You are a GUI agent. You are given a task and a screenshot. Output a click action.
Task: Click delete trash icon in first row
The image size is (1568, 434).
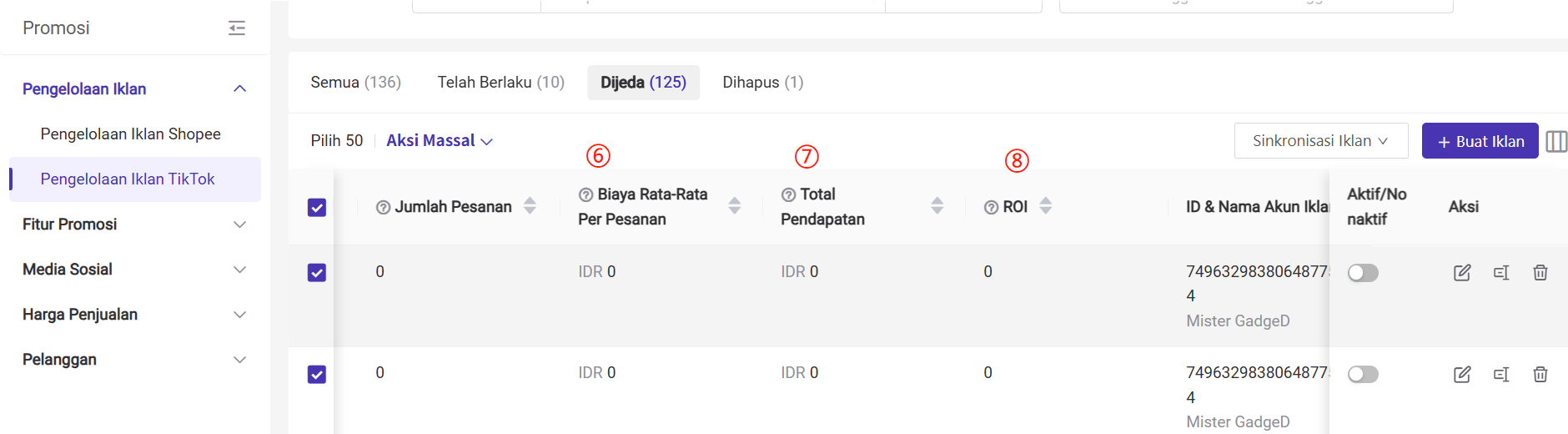1540,273
